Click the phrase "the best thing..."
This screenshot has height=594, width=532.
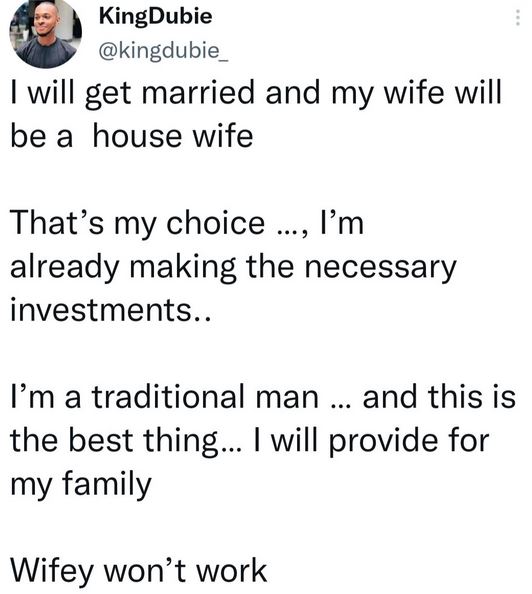[125, 441]
